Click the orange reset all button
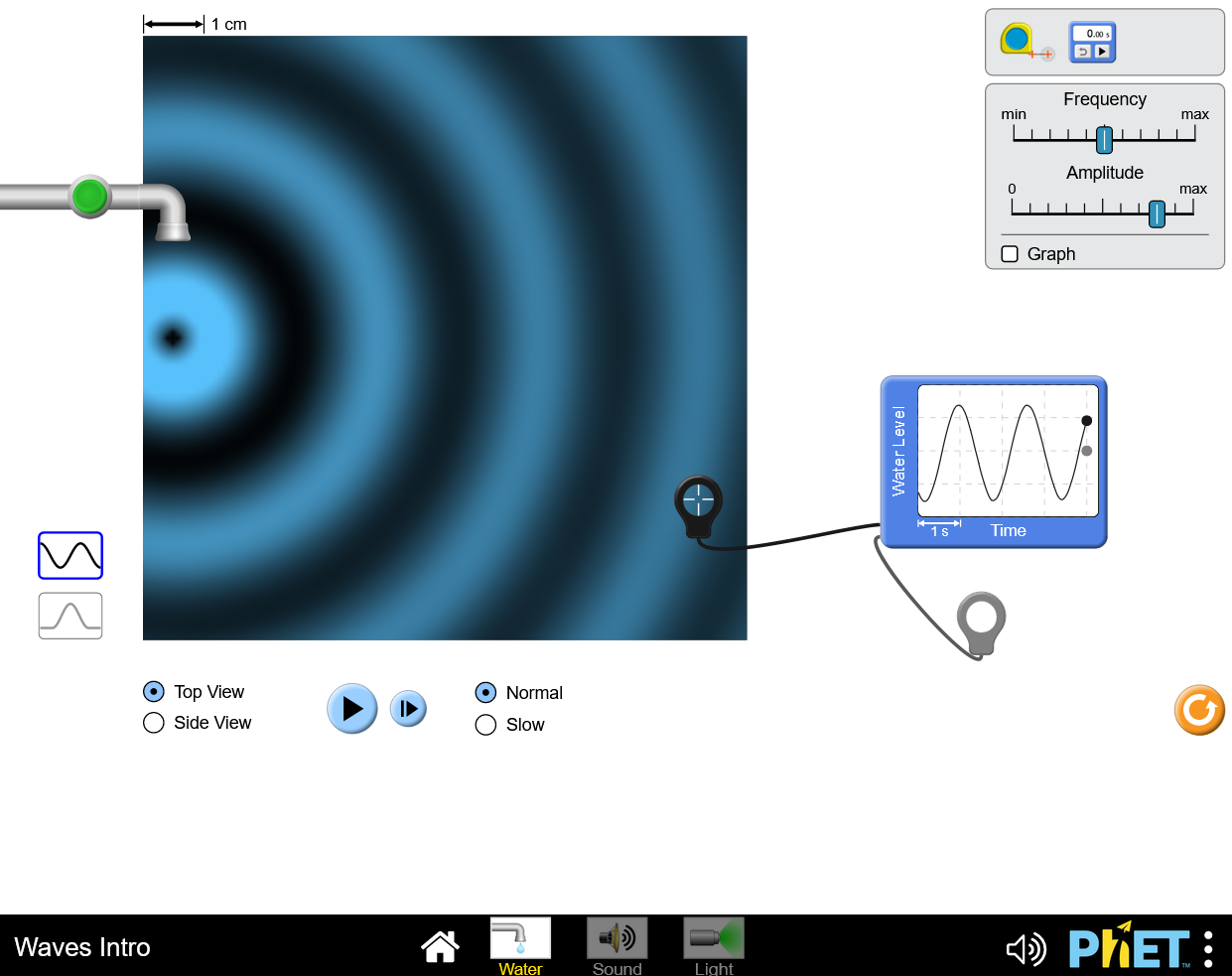Screen dimensions: 1232x976 (1199, 710)
